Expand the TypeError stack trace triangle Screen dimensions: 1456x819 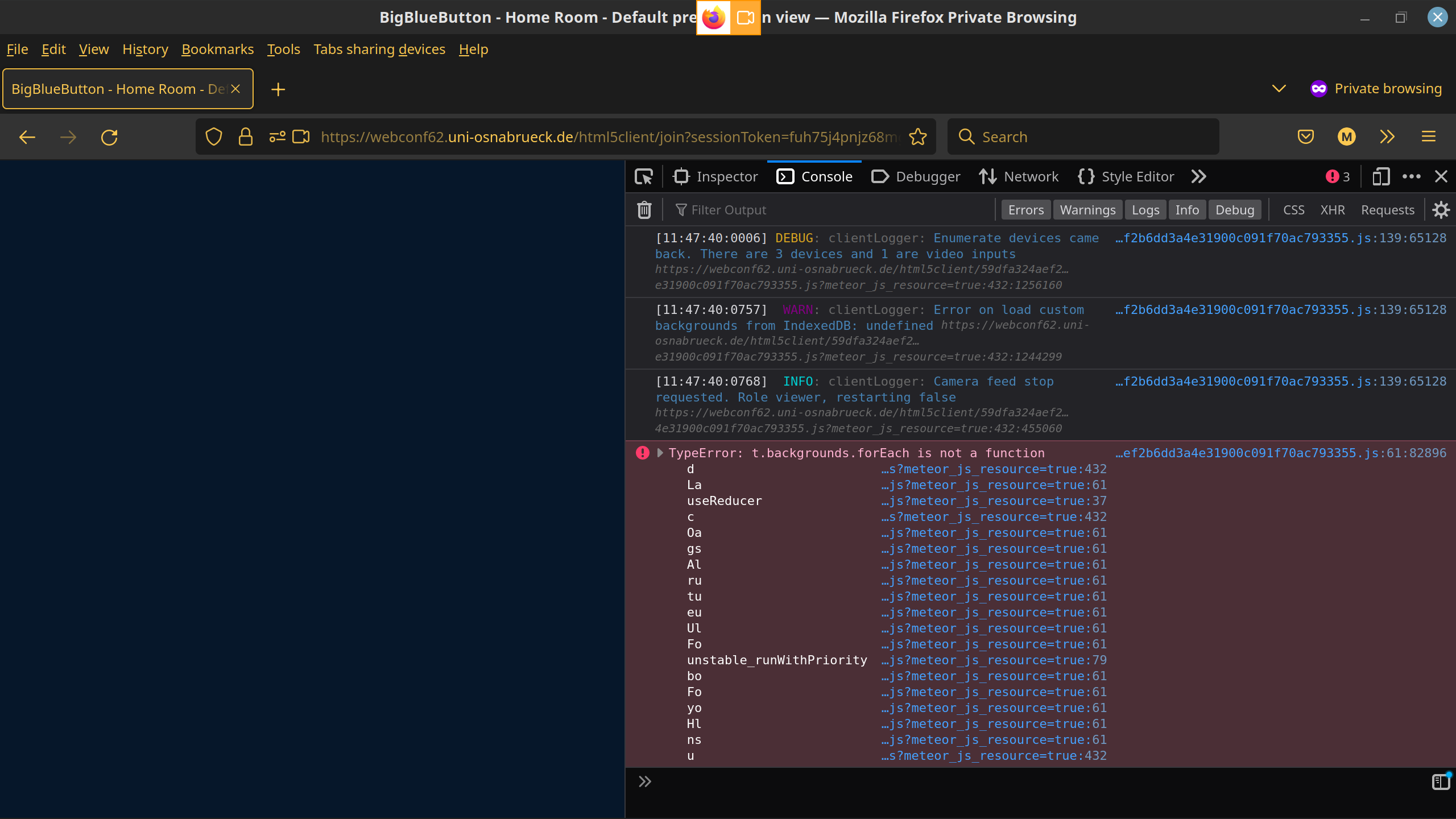pyautogui.click(x=660, y=453)
